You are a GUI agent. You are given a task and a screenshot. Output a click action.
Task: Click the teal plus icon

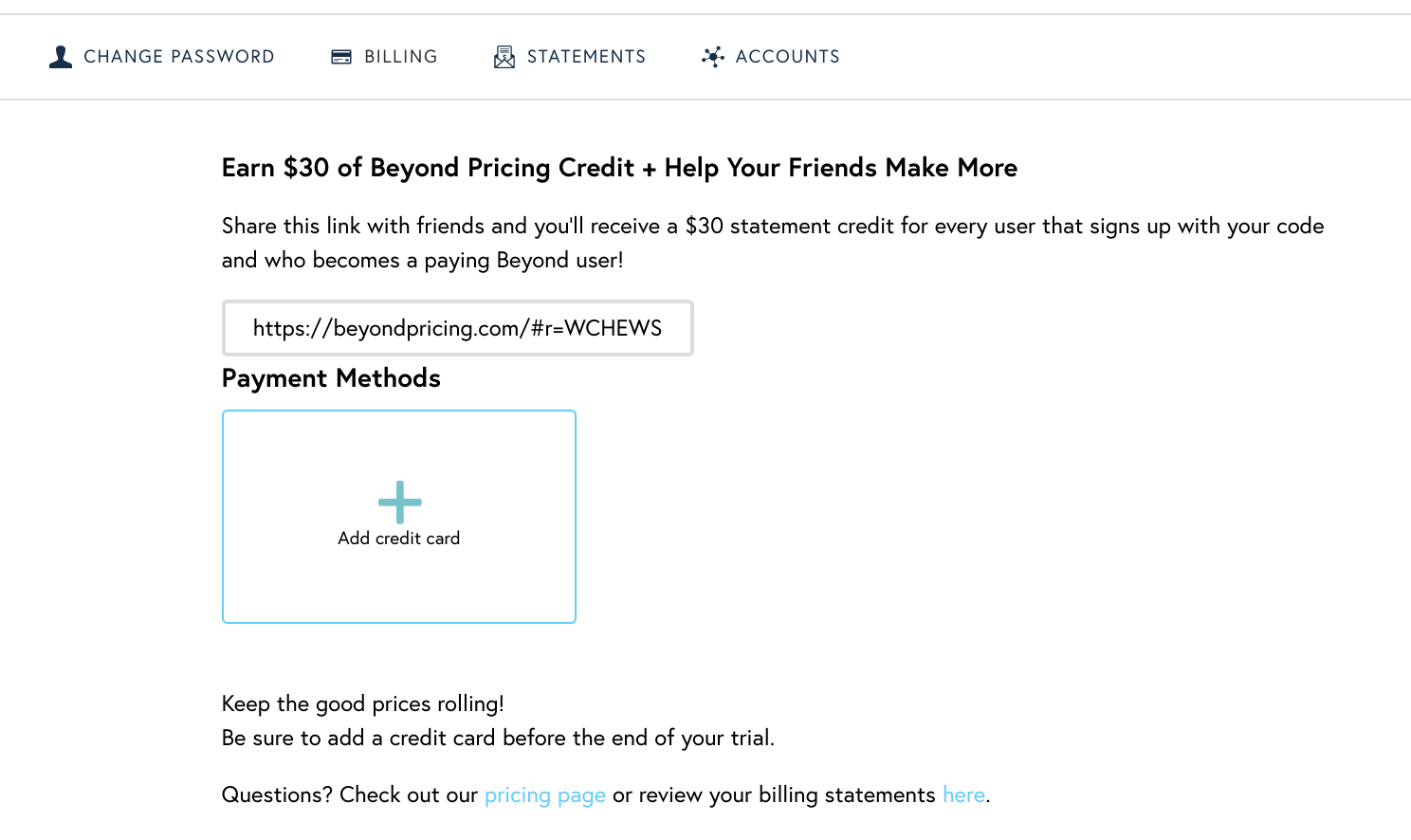tap(399, 502)
